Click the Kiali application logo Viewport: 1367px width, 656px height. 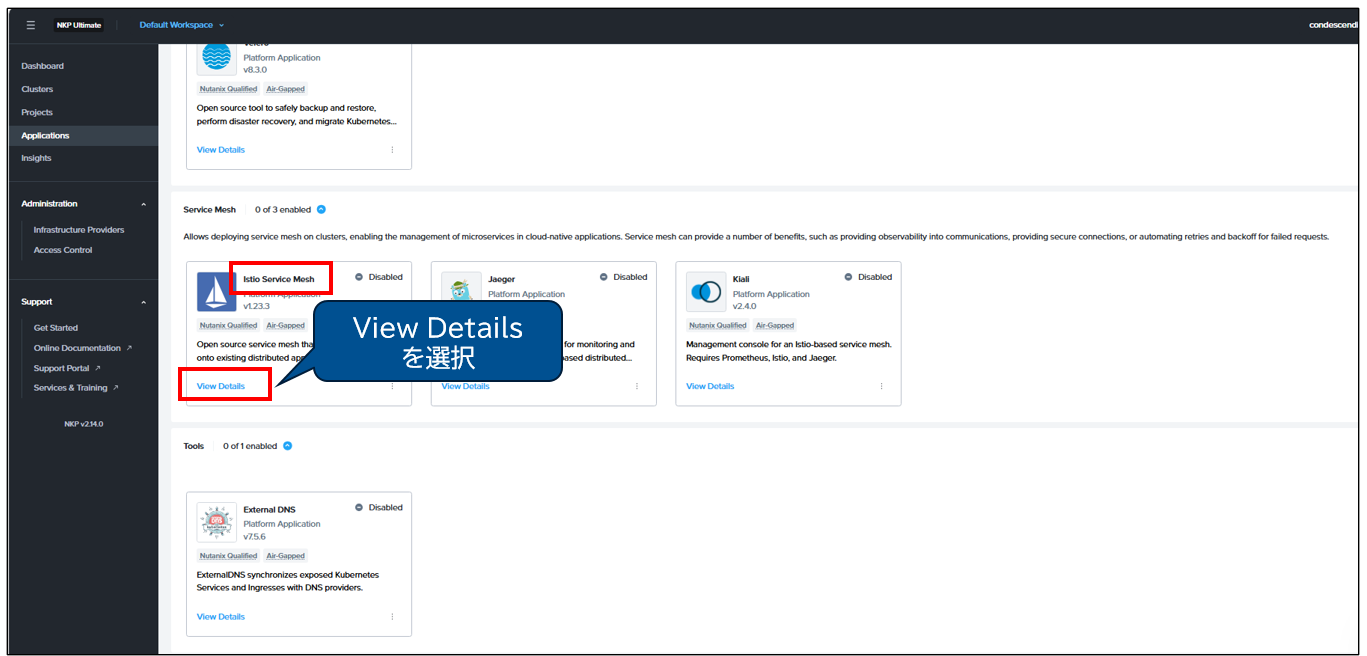[x=706, y=292]
